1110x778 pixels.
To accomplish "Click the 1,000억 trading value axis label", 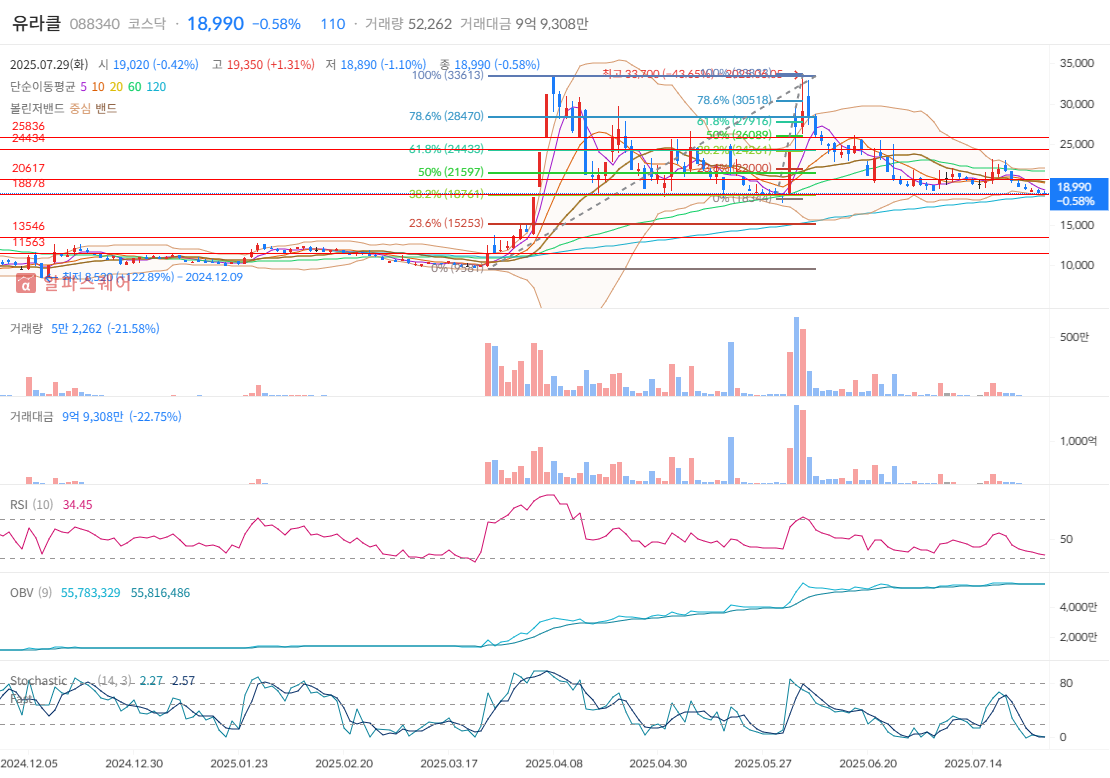I will coord(1078,441).
